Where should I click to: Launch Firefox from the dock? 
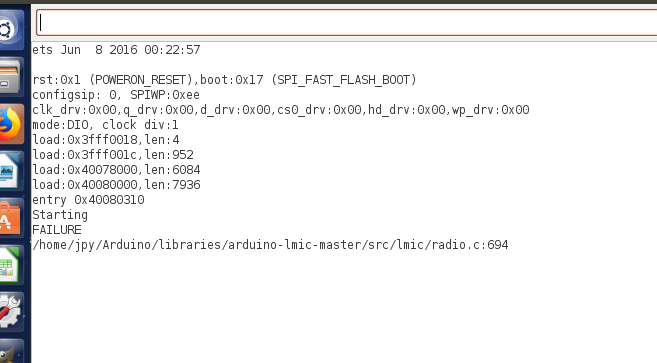(9, 124)
